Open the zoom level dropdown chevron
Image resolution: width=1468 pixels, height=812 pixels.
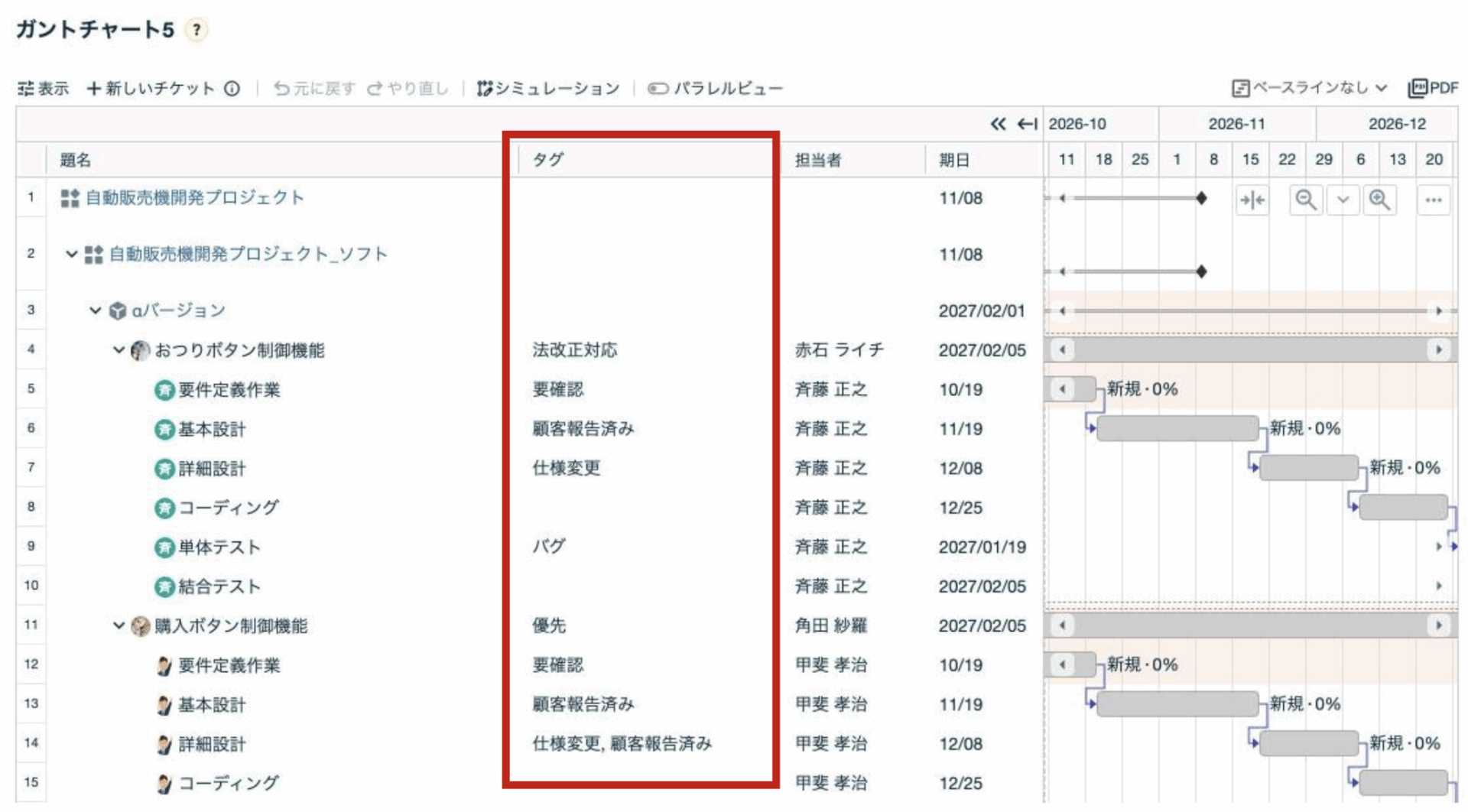1343,200
